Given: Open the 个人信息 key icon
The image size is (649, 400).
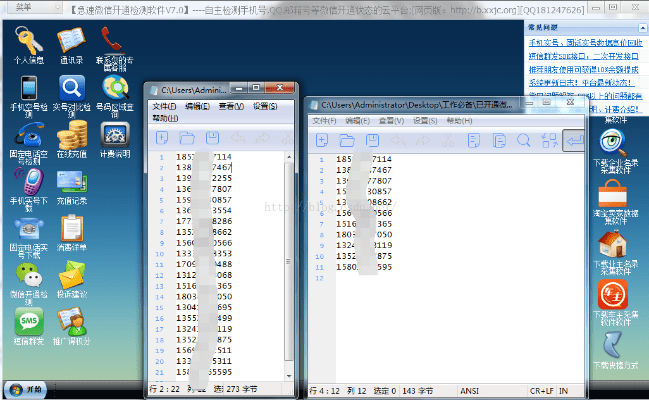Looking at the screenshot, I should 27,43.
